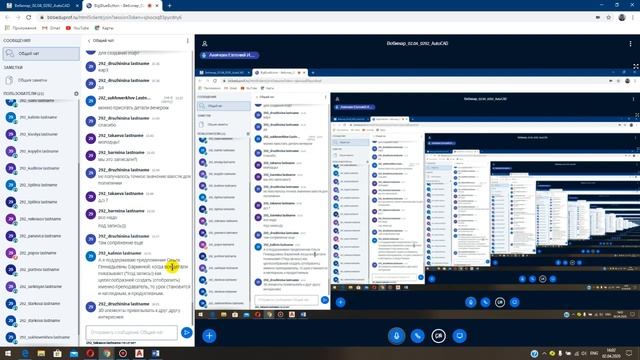Open the BigBlueButton options three-dot menu
This screenshot has height=360, width=640.
pos(630,43)
